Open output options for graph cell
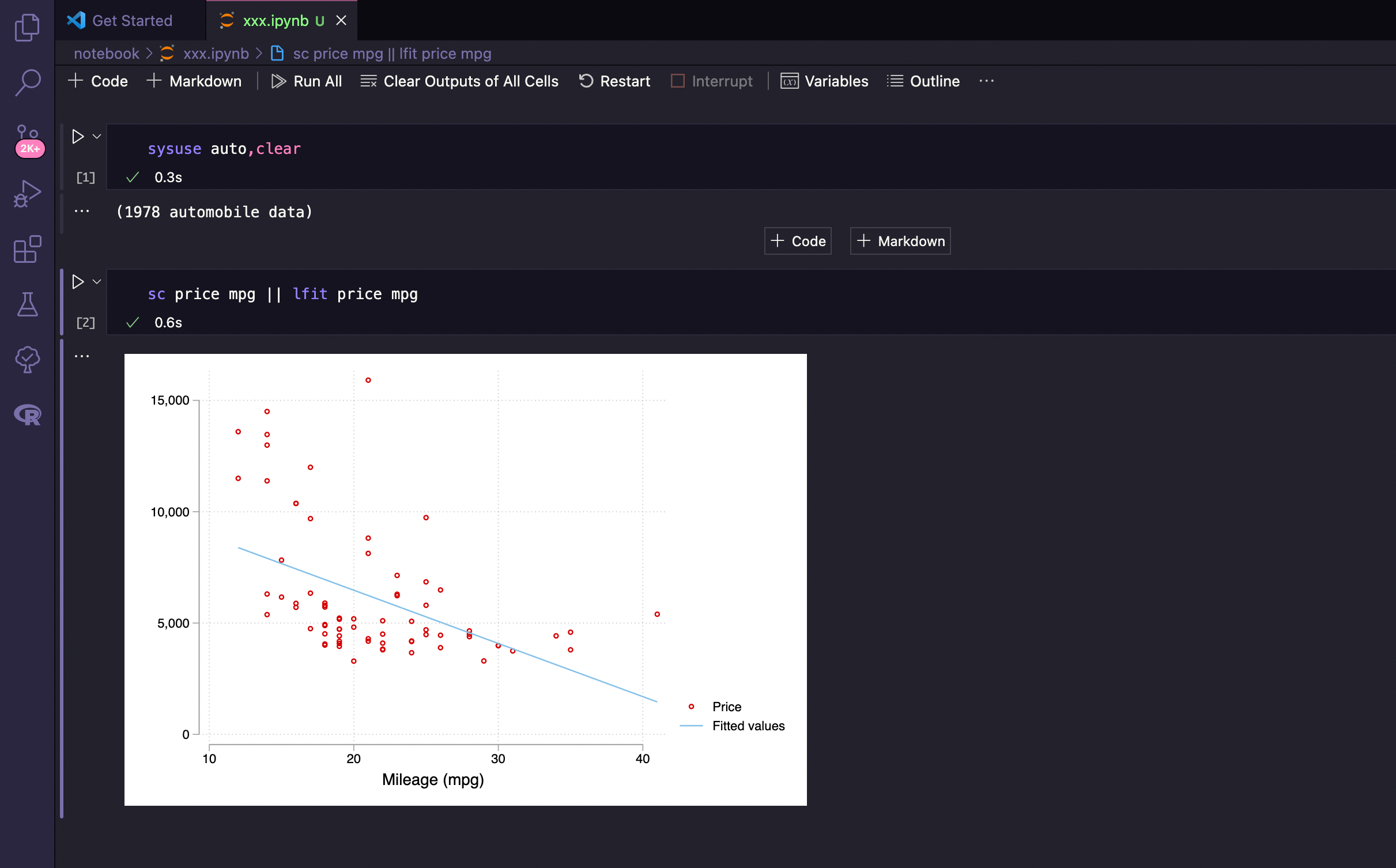The width and height of the screenshot is (1396, 868). click(82, 356)
